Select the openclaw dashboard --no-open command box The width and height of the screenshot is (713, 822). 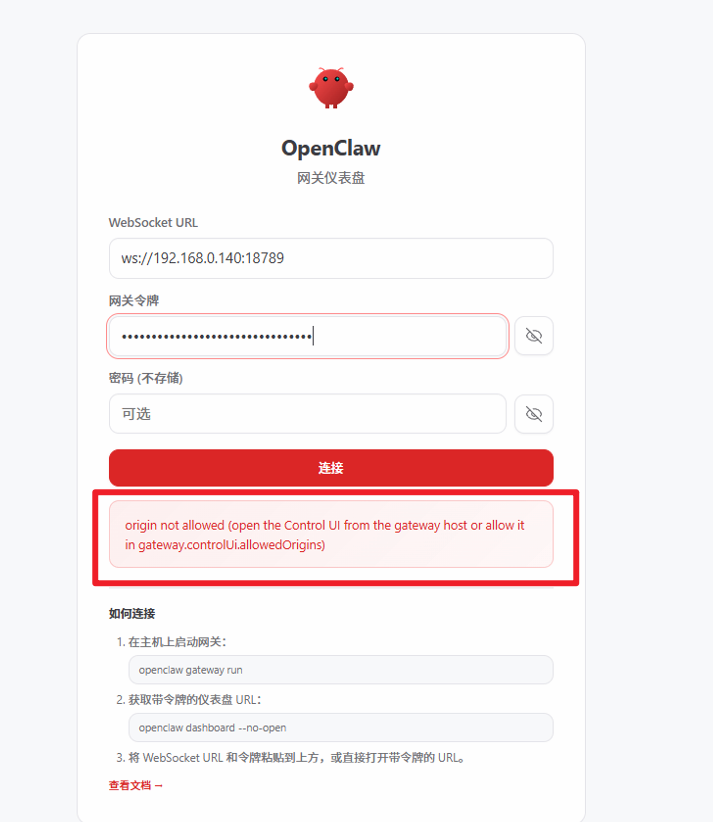[341, 728]
